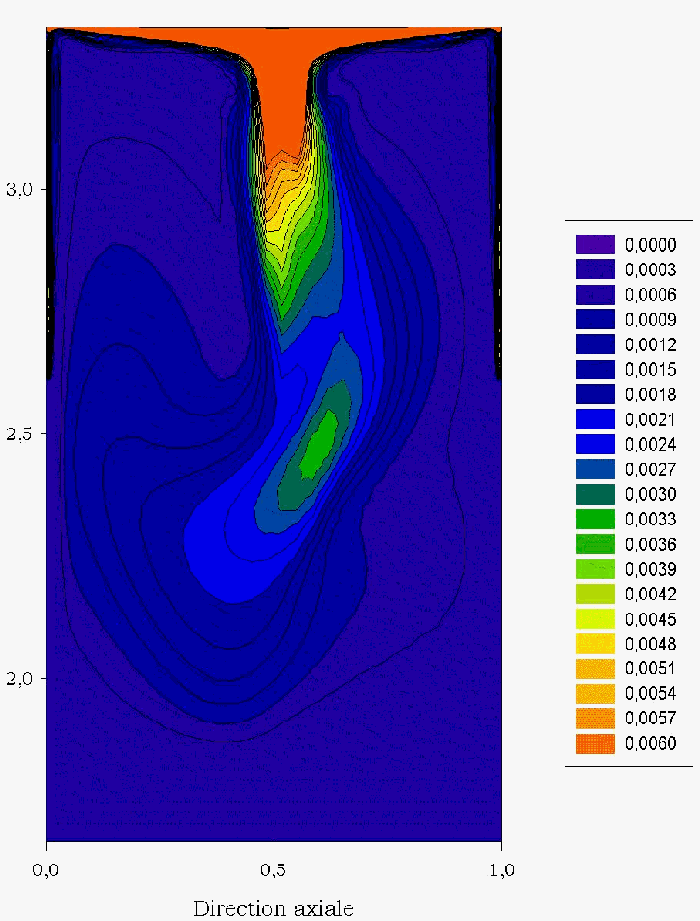
Task: Click the 0,0027 legend color swatch
Action: pyautogui.click(x=595, y=469)
